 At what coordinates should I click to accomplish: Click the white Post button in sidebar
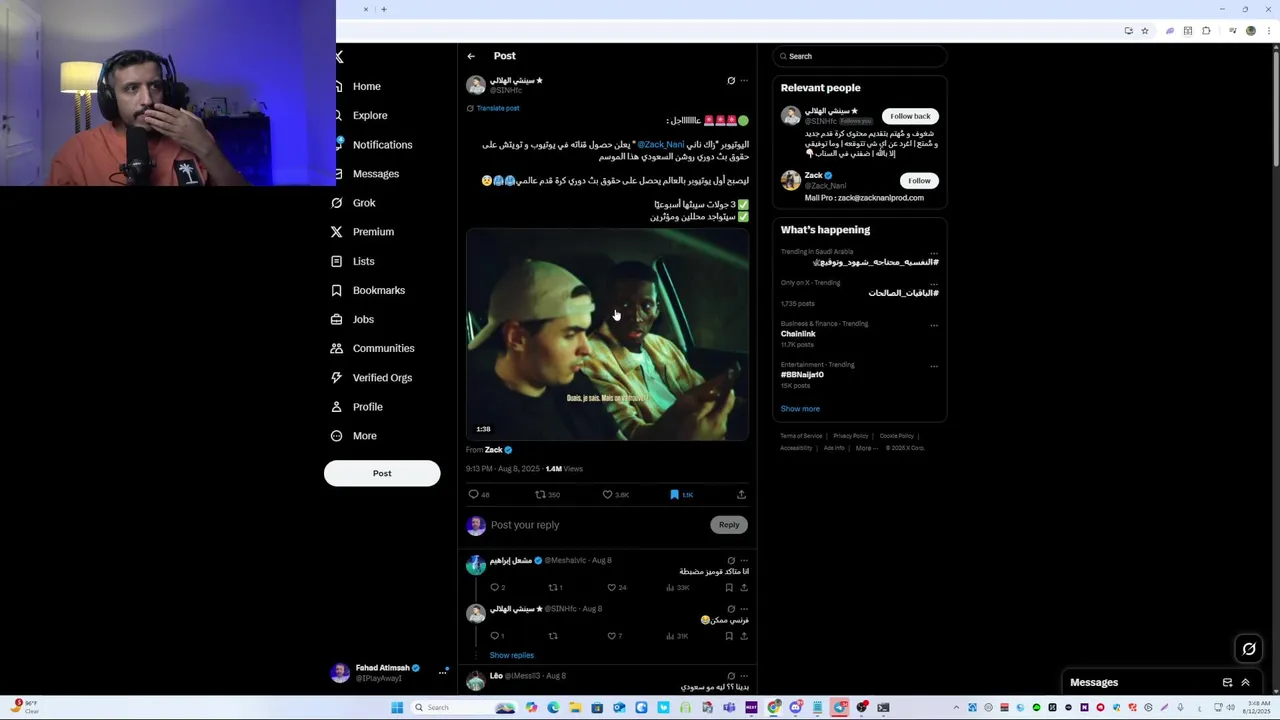(x=382, y=473)
